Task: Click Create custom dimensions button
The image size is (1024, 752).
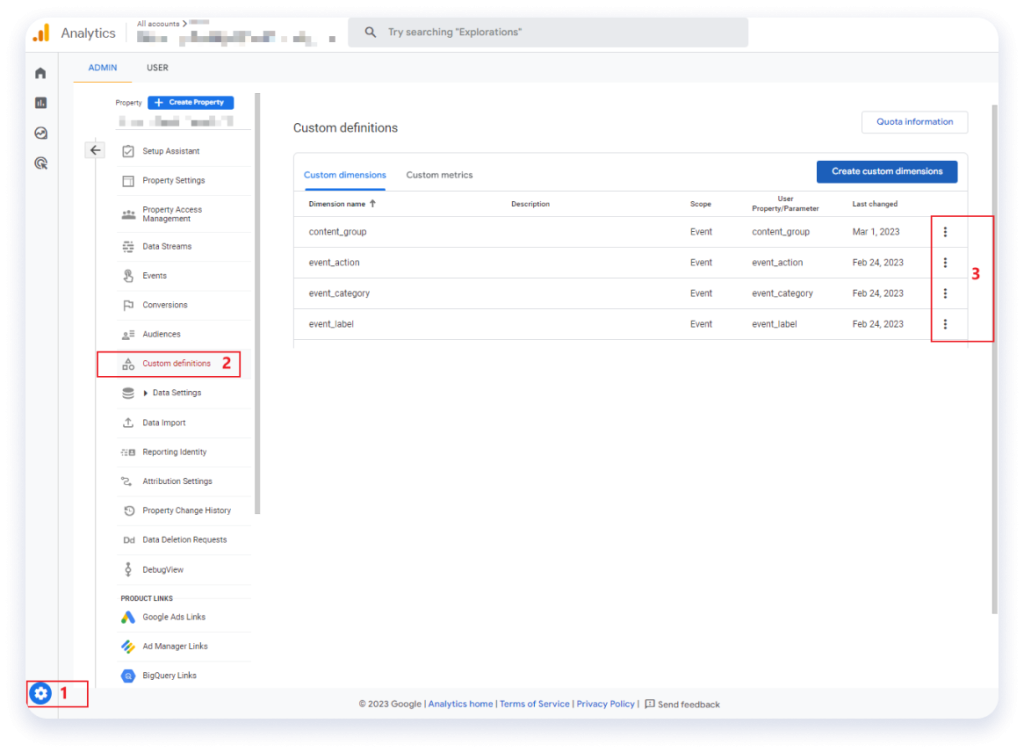Action: pos(886,171)
